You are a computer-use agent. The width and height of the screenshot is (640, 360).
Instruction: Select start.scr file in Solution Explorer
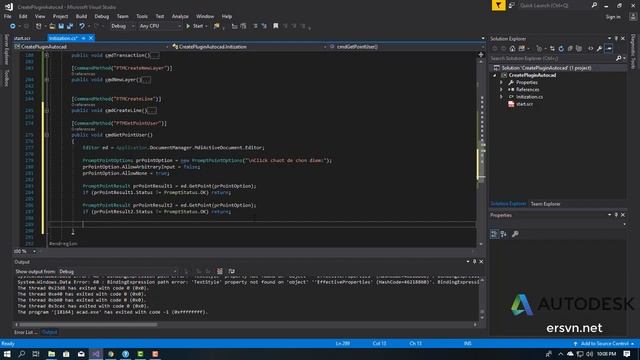click(x=524, y=104)
